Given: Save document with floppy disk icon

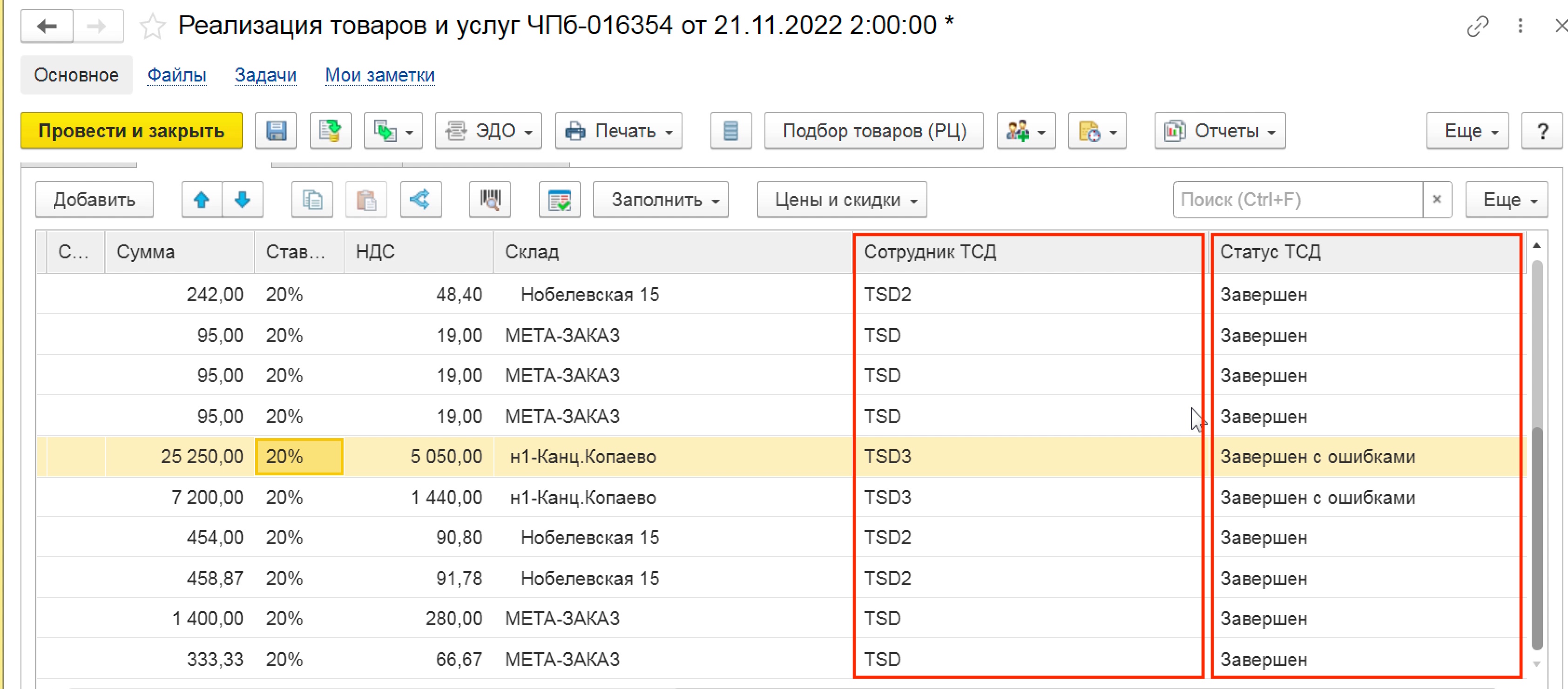Looking at the screenshot, I should click(x=276, y=131).
